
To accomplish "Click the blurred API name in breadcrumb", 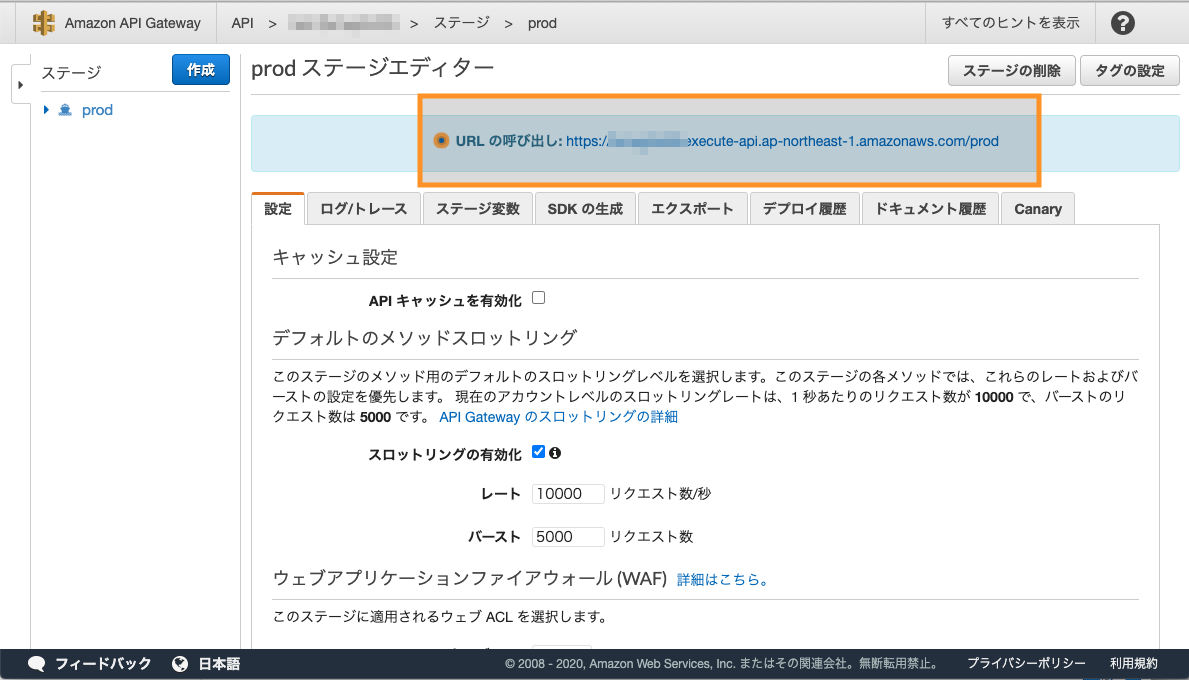I will (x=344, y=24).
